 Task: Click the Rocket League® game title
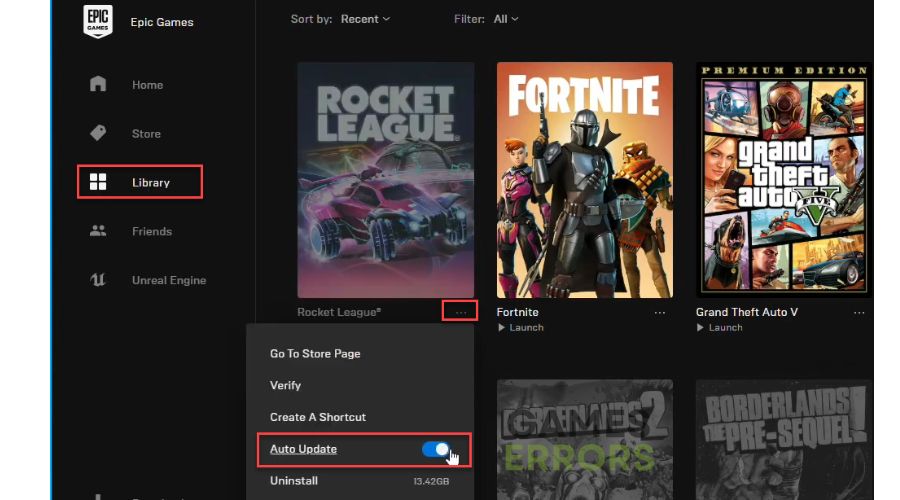[339, 312]
